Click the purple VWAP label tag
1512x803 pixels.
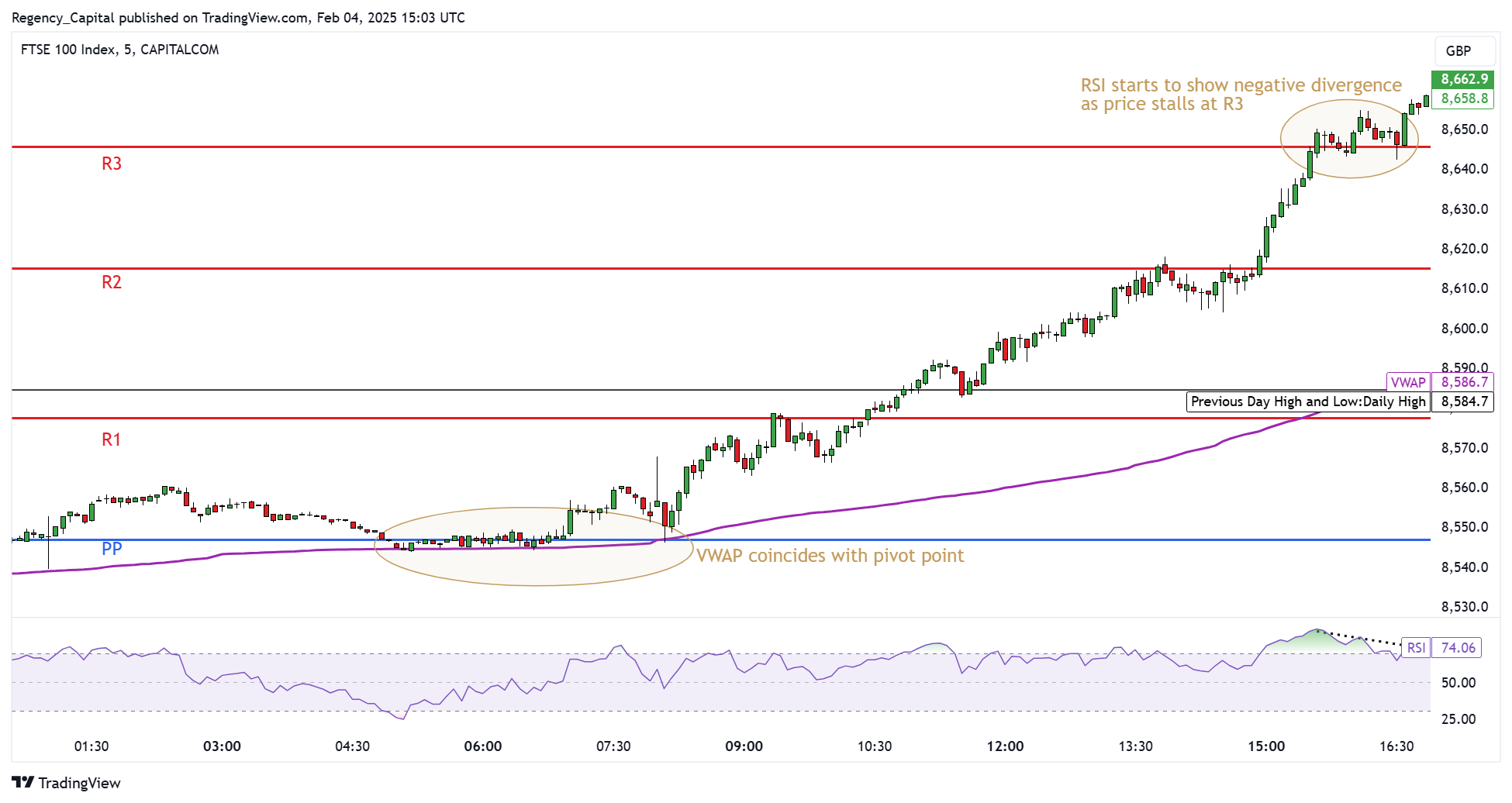pyautogui.click(x=1407, y=382)
